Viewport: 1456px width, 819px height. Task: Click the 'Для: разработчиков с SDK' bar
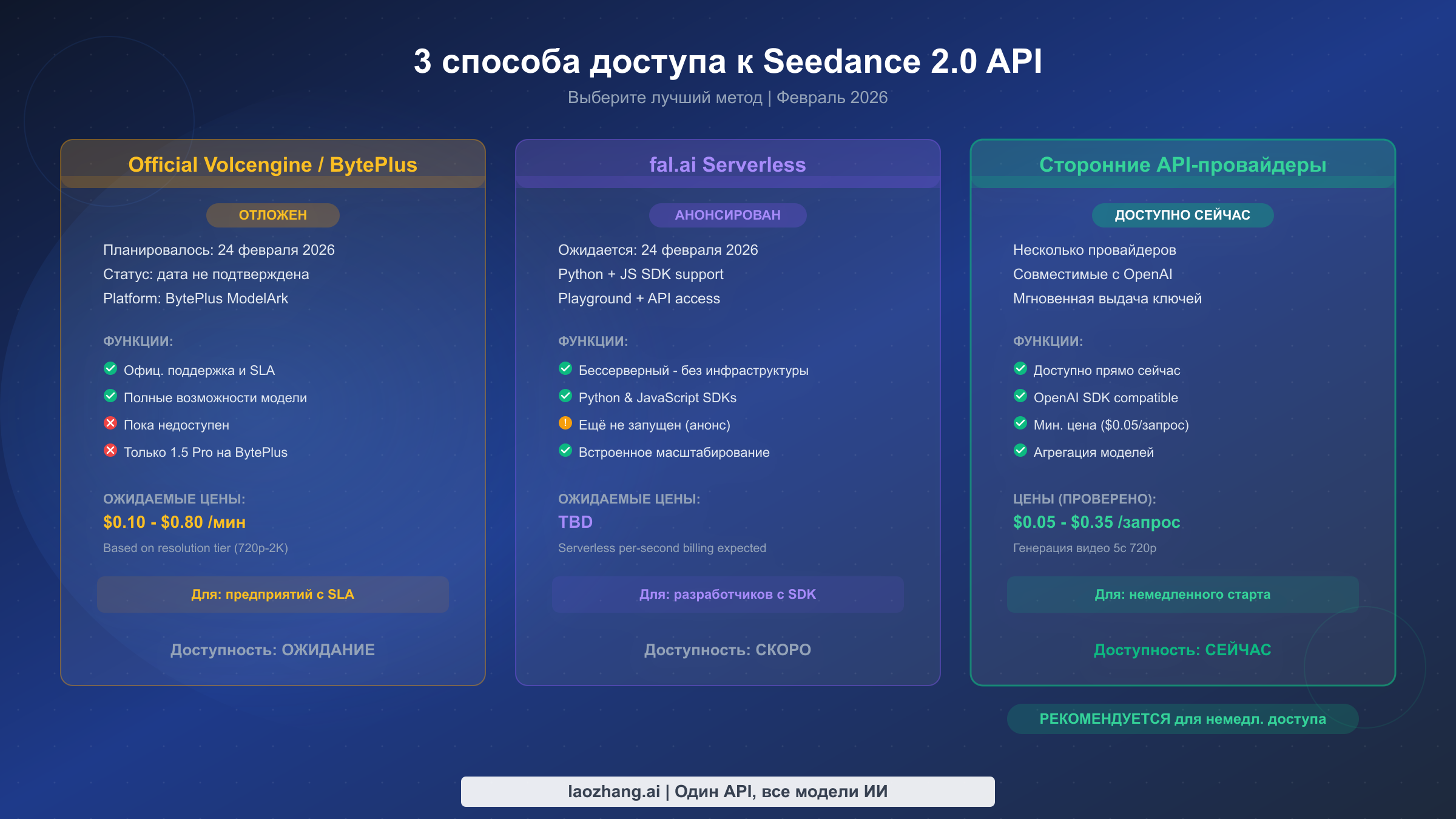click(727, 595)
